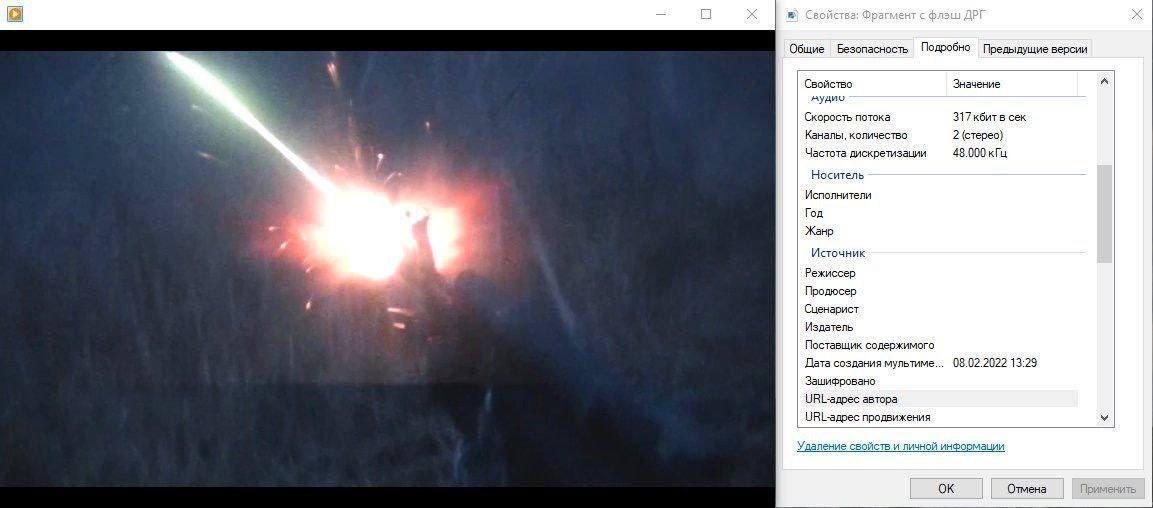Click the Применить button

(1108, 489)
